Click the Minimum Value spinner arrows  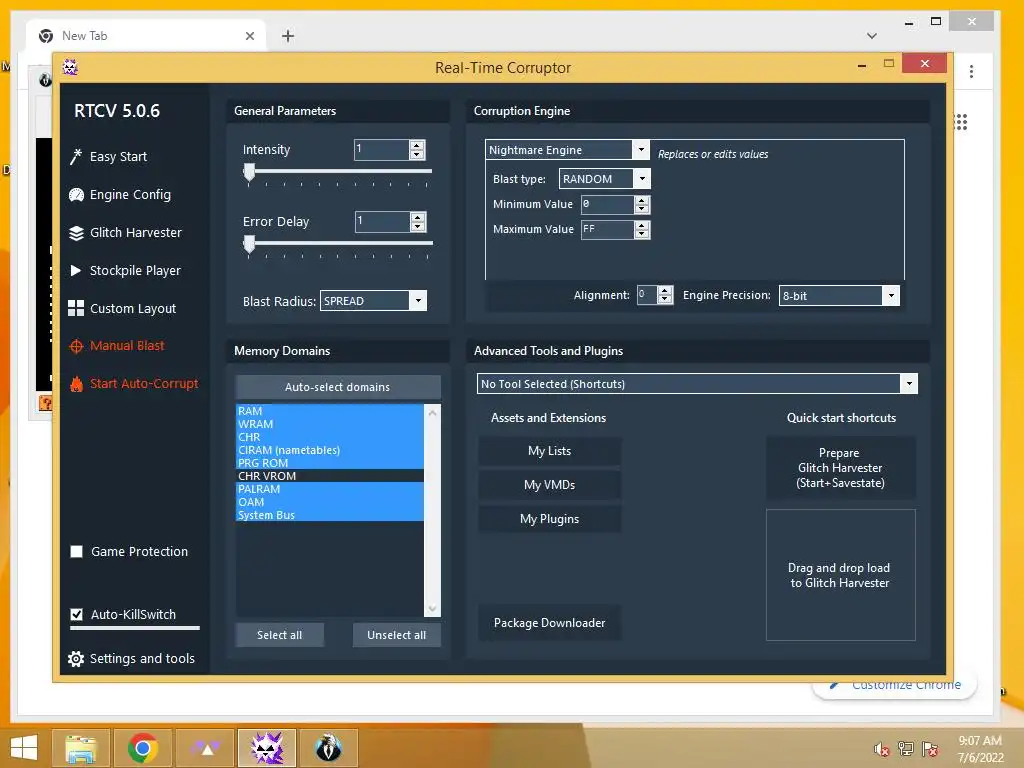pyautogui.click(x=642, y=204)
